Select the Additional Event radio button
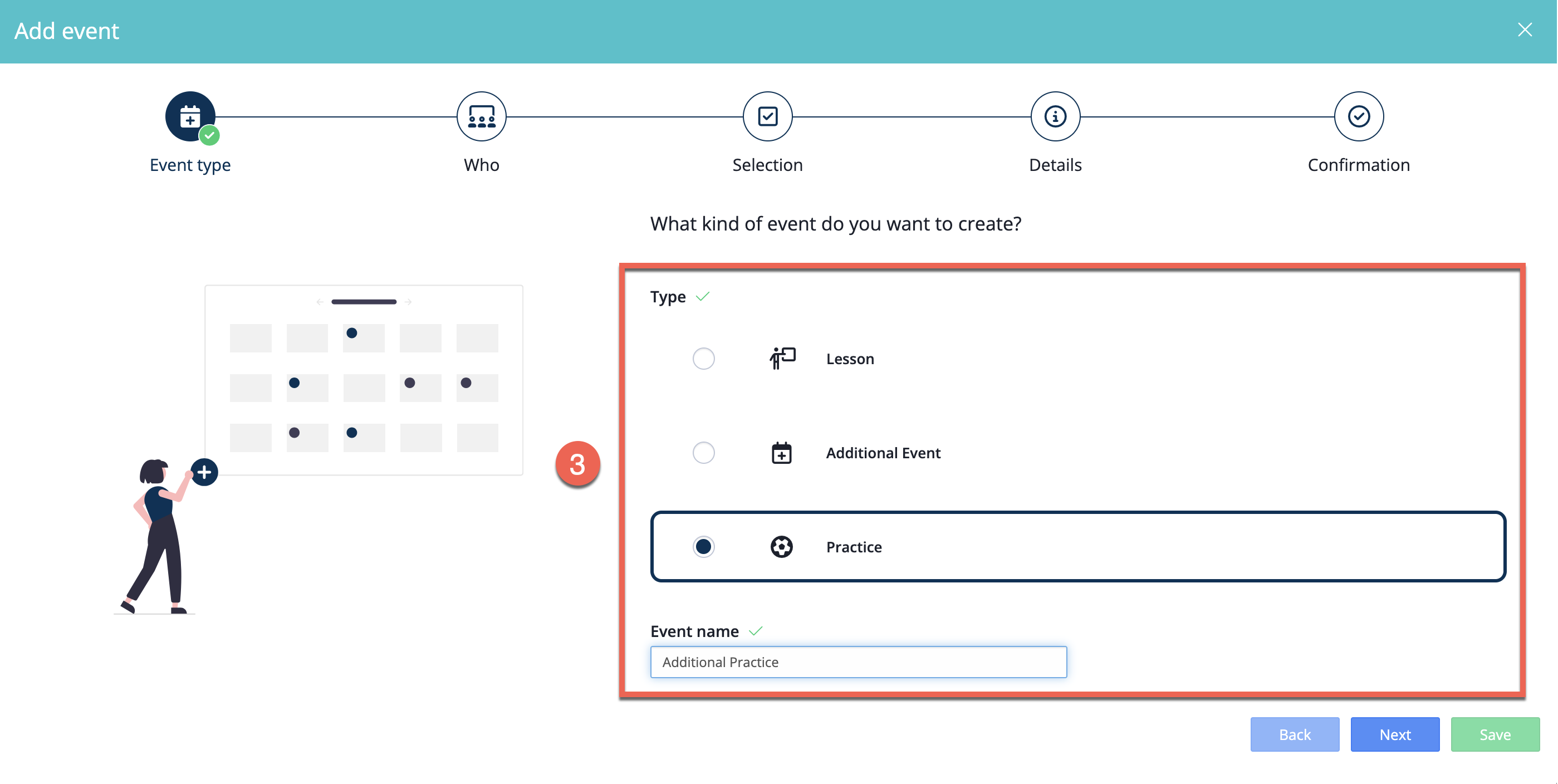 (703, 453)
